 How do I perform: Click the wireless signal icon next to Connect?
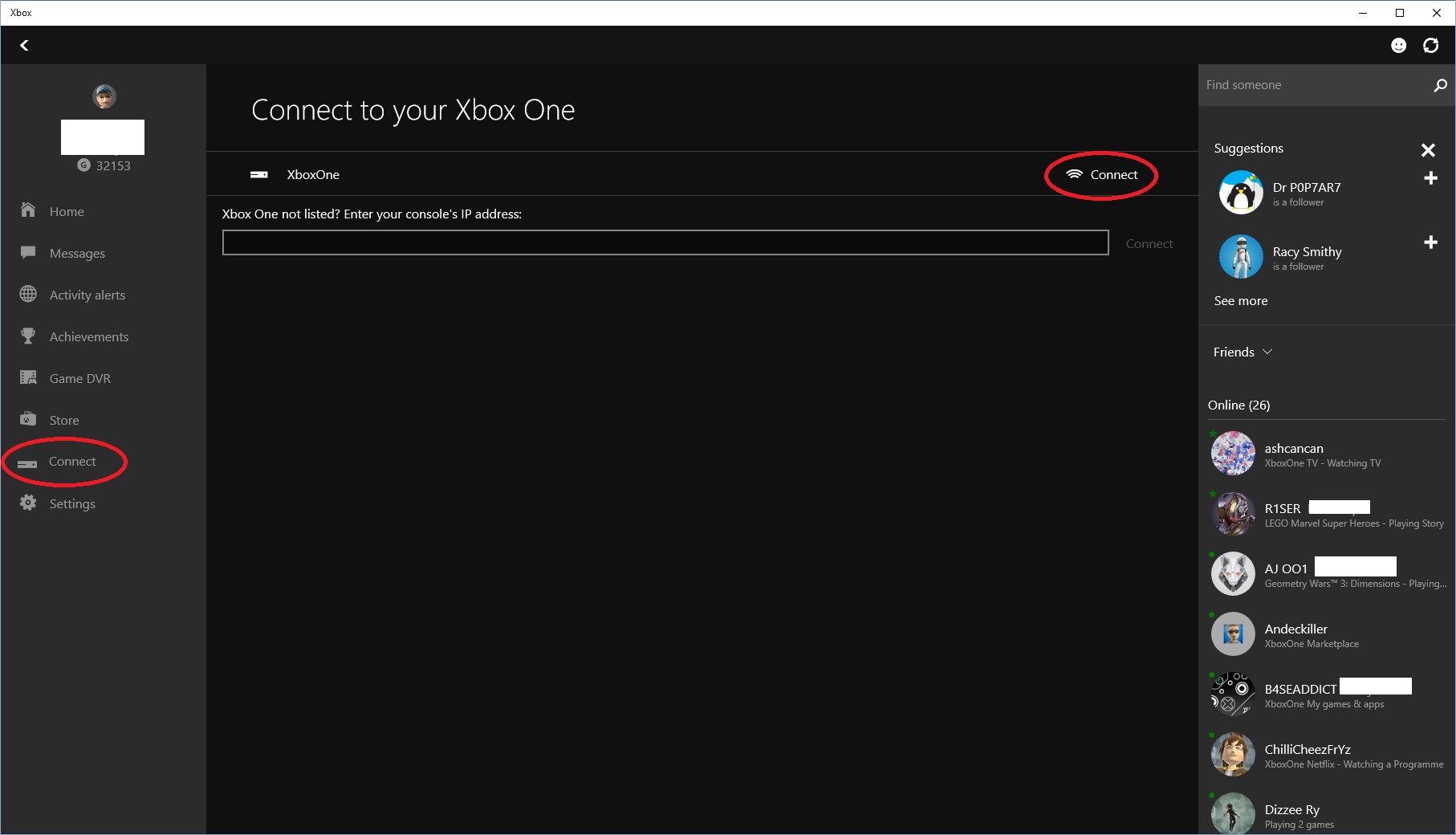pyautogui.click(x=1074, y=174)
